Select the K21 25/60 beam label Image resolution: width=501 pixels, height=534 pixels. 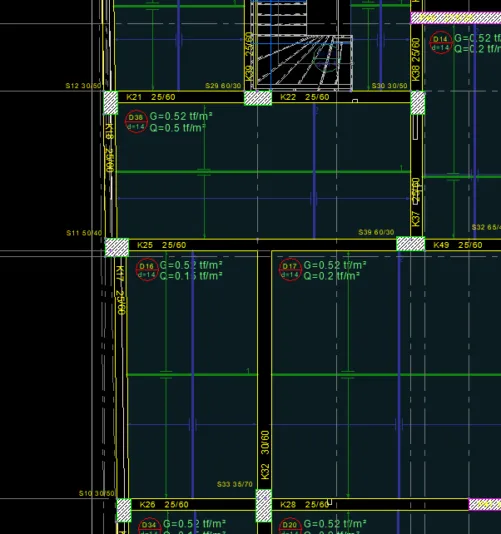coord(151,97)
